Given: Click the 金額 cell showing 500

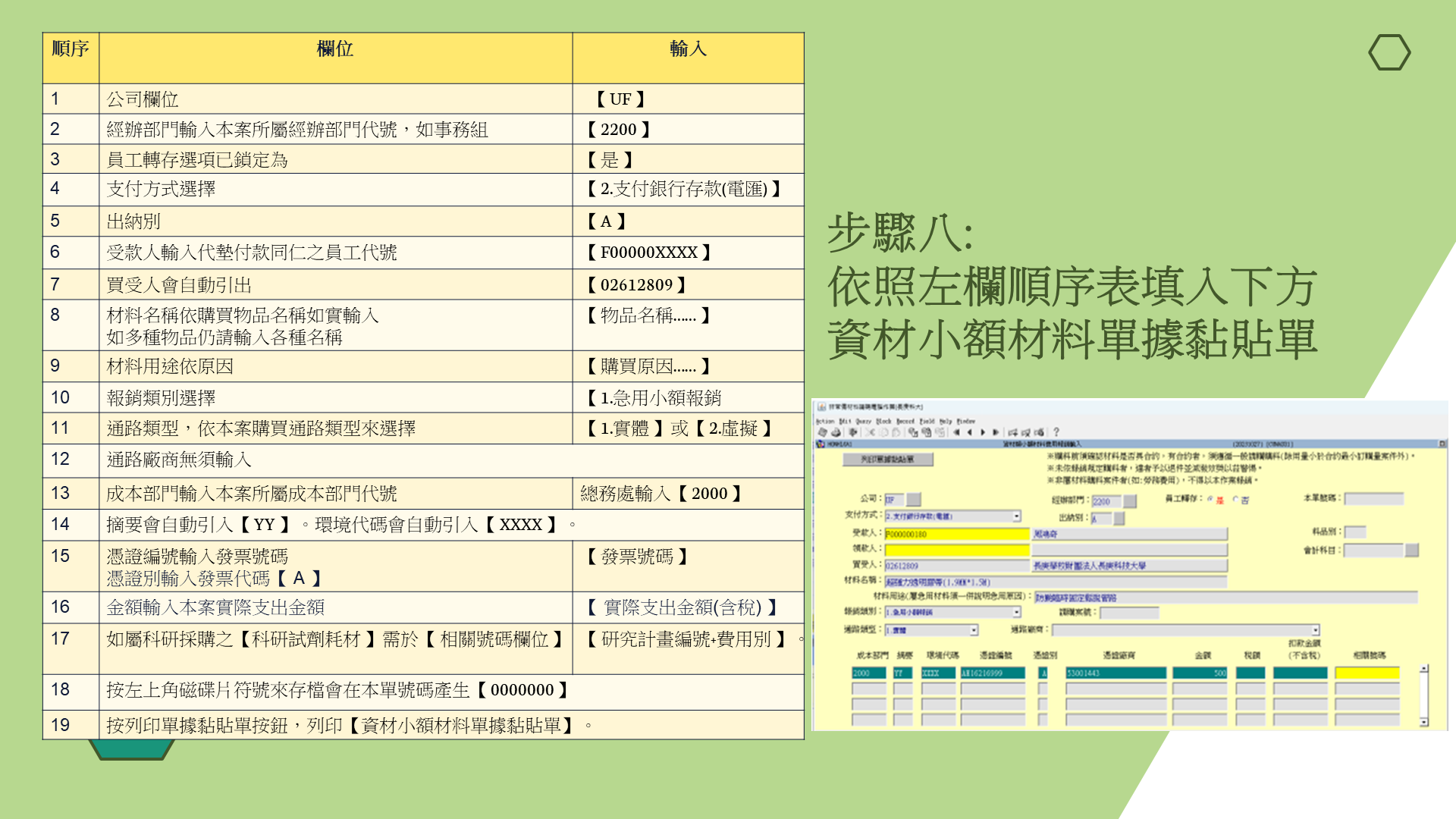Looking at the screenshot, I should point(1200,673).
